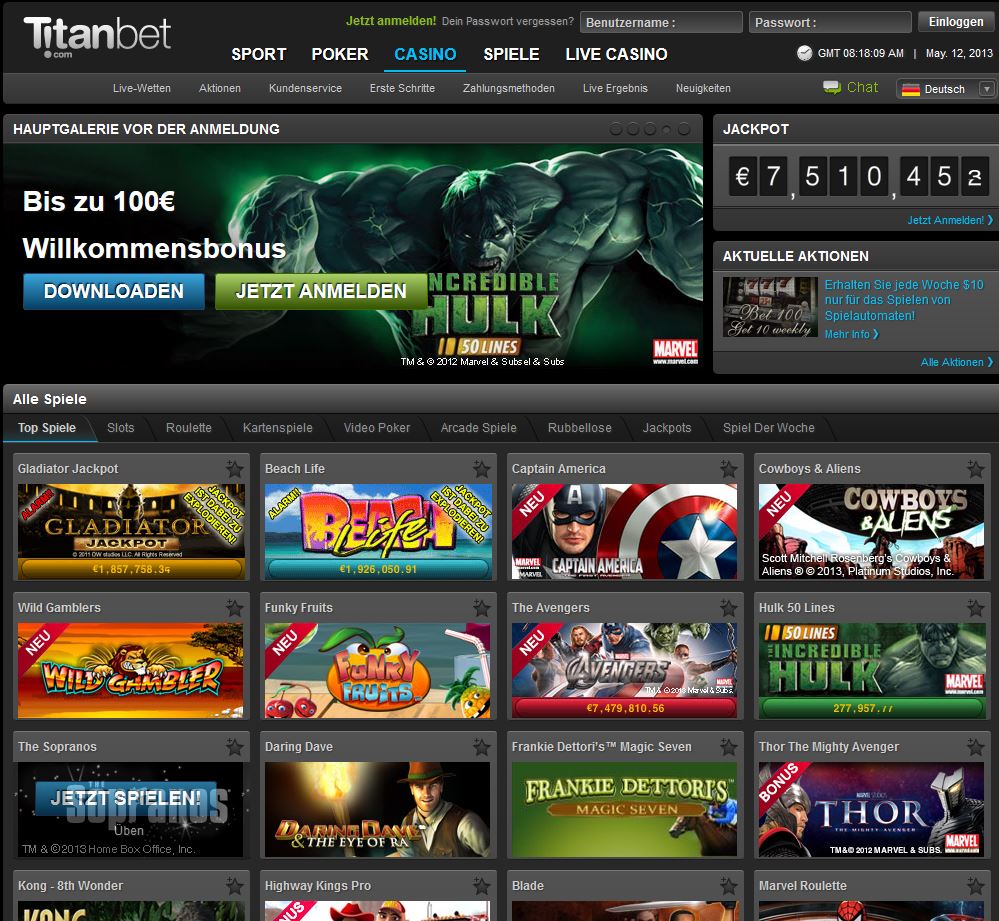Open the Video Poker tab

coord(377,428)
